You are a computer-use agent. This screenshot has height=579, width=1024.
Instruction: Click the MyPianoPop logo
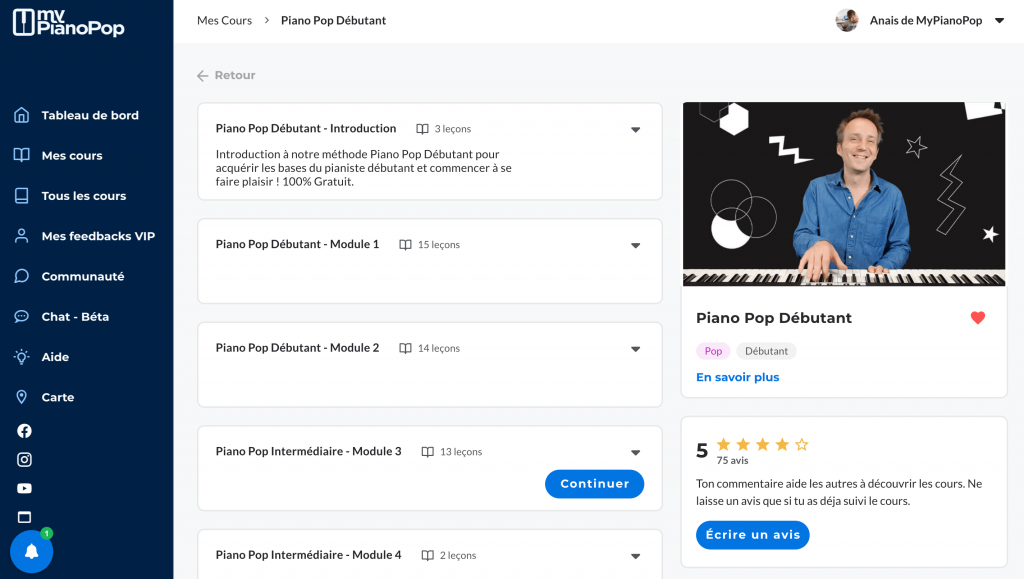tap(68, 22)
